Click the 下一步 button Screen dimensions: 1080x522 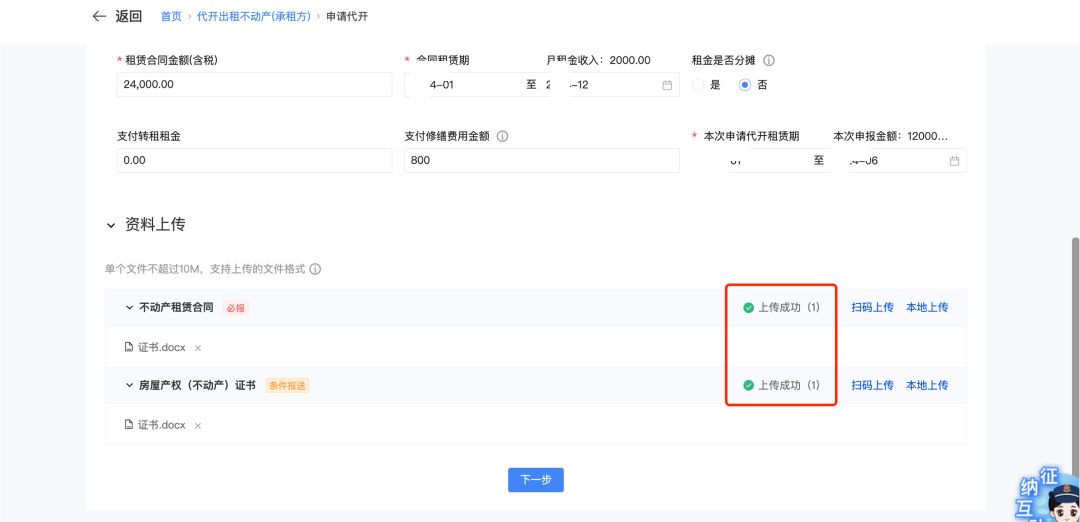[x=536, y=480]
